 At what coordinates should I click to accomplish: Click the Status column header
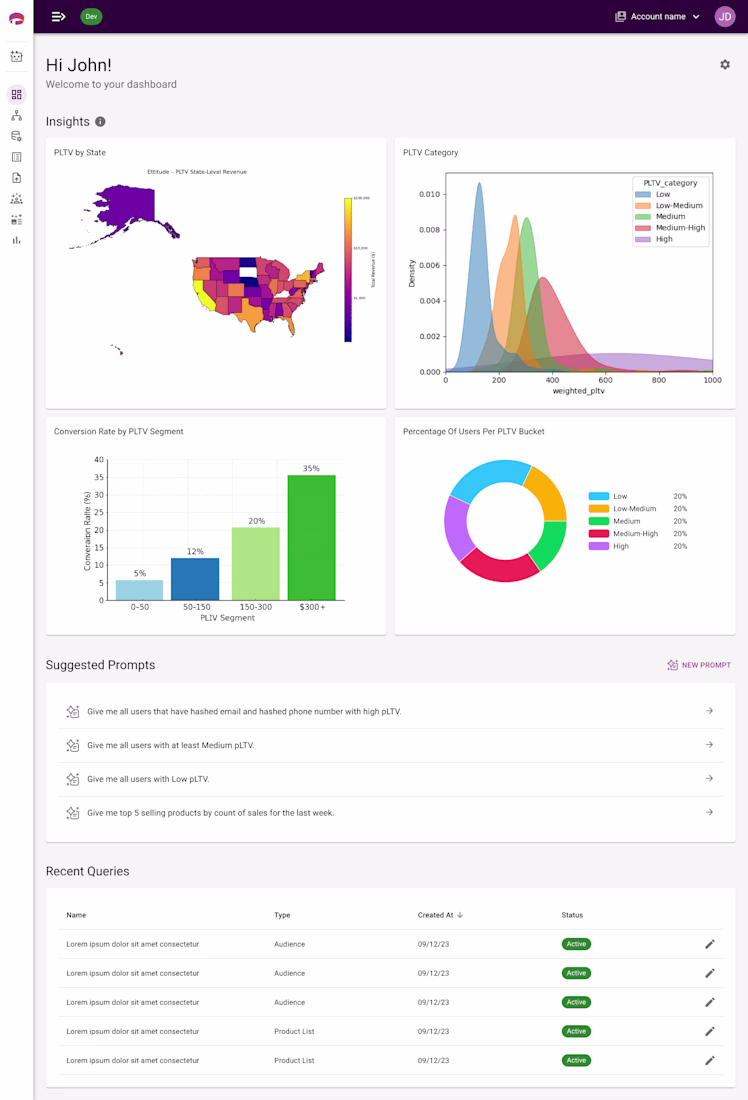pos(572,915)
